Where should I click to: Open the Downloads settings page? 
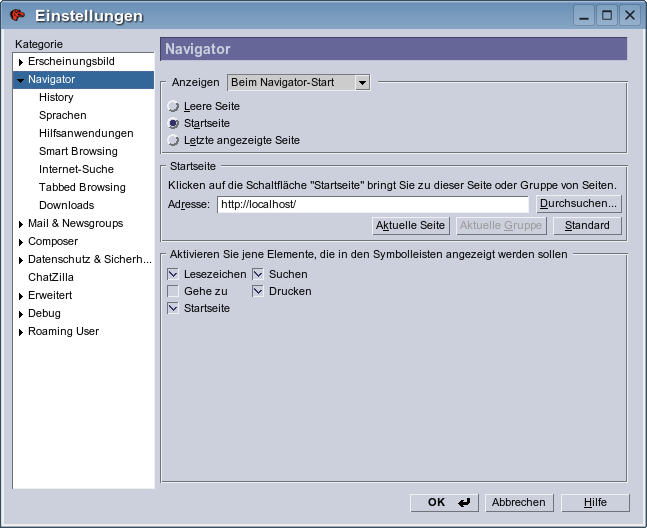(66, 205)
